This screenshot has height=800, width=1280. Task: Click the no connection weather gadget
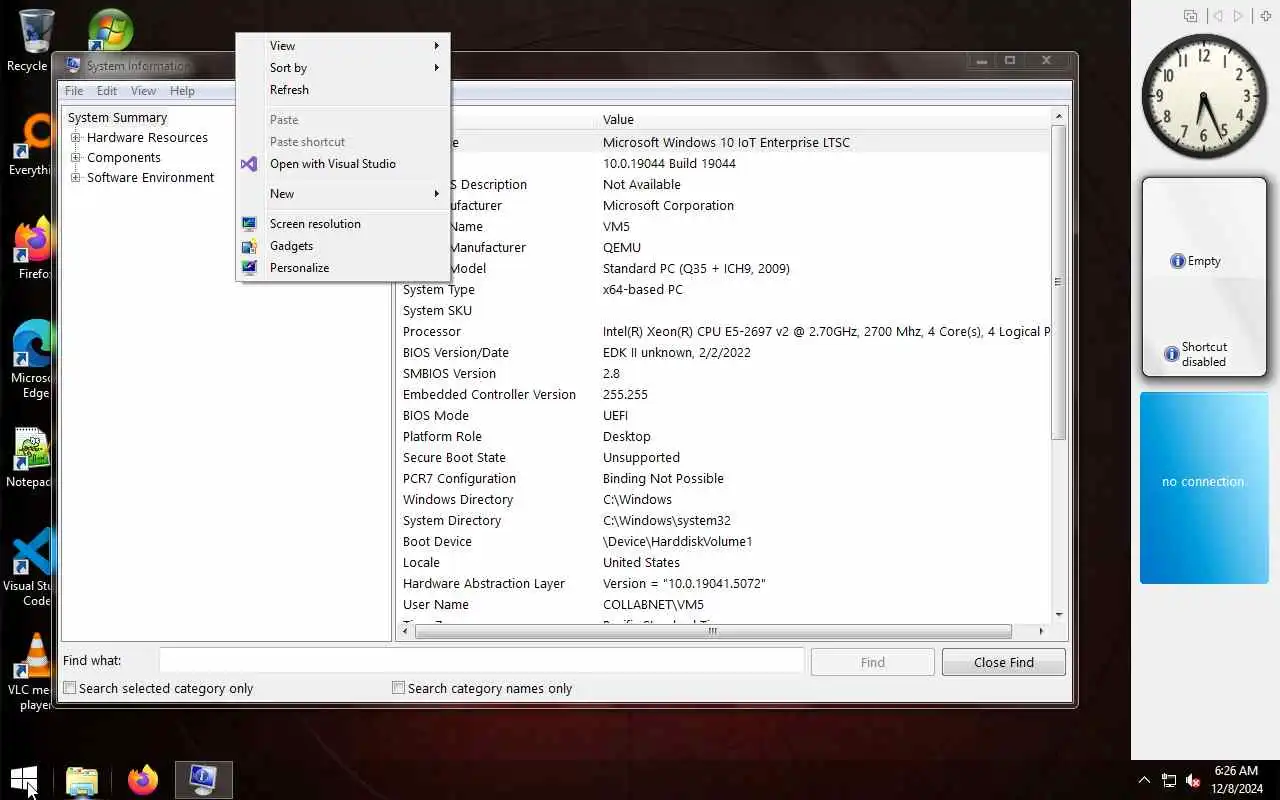1204,488
